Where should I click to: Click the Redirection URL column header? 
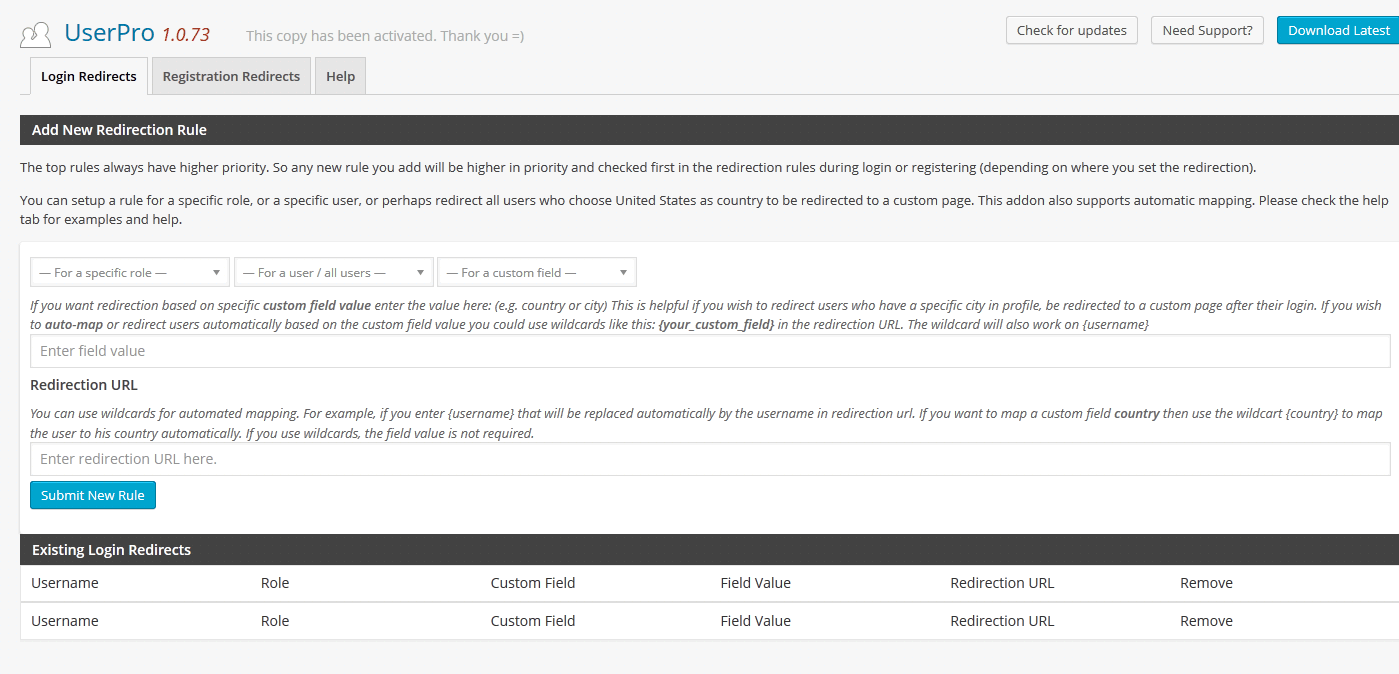pos(1002,583)
